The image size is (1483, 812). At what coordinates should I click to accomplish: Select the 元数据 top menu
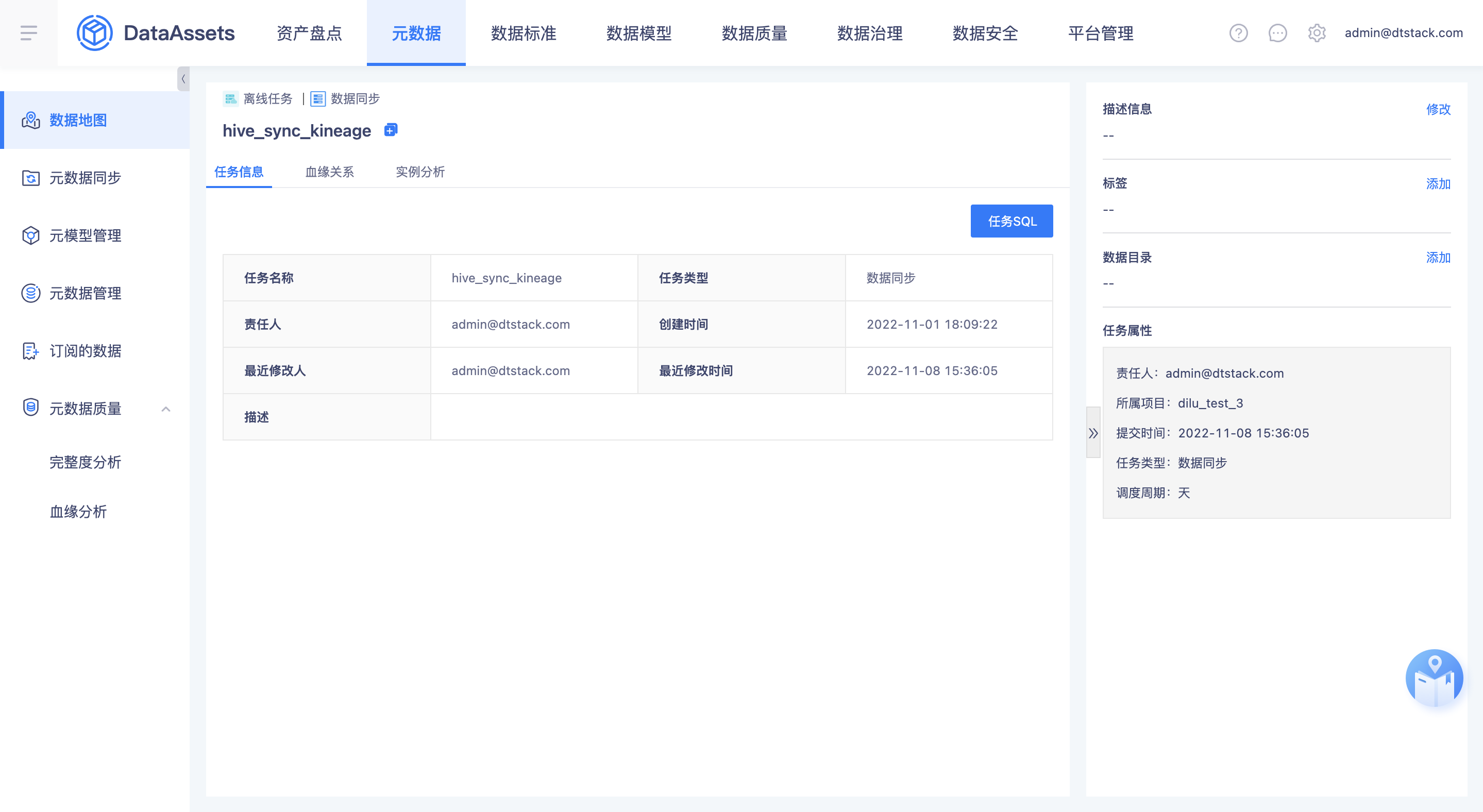416,33
